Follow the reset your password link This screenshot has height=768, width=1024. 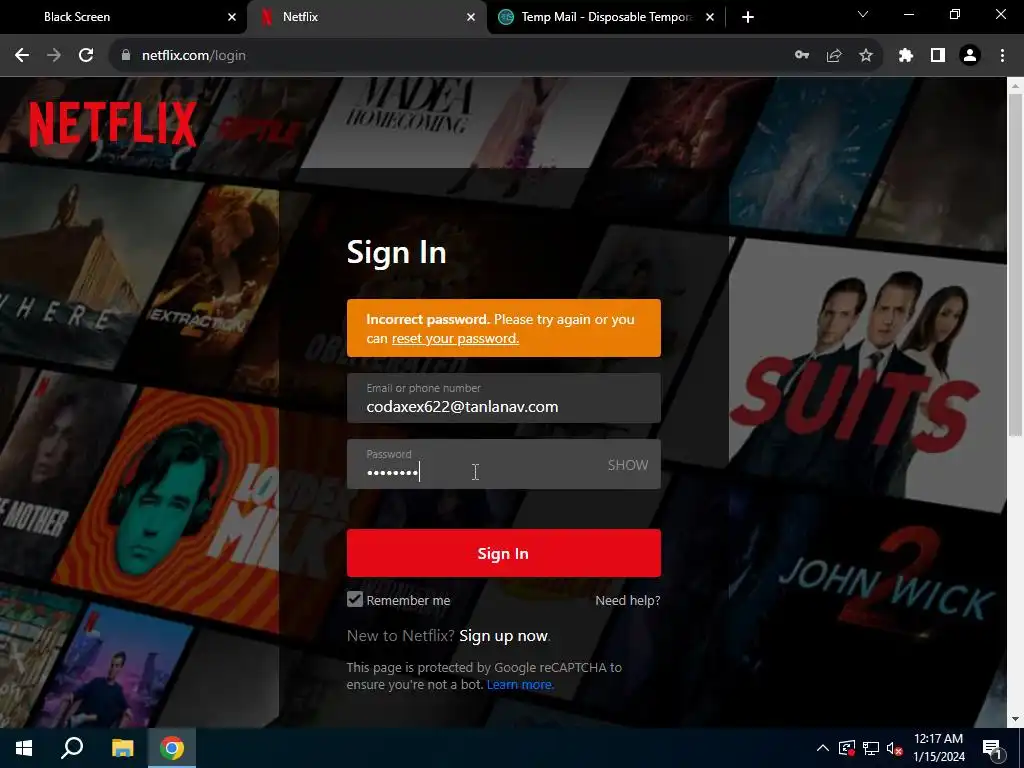click(x=455, y=338)
